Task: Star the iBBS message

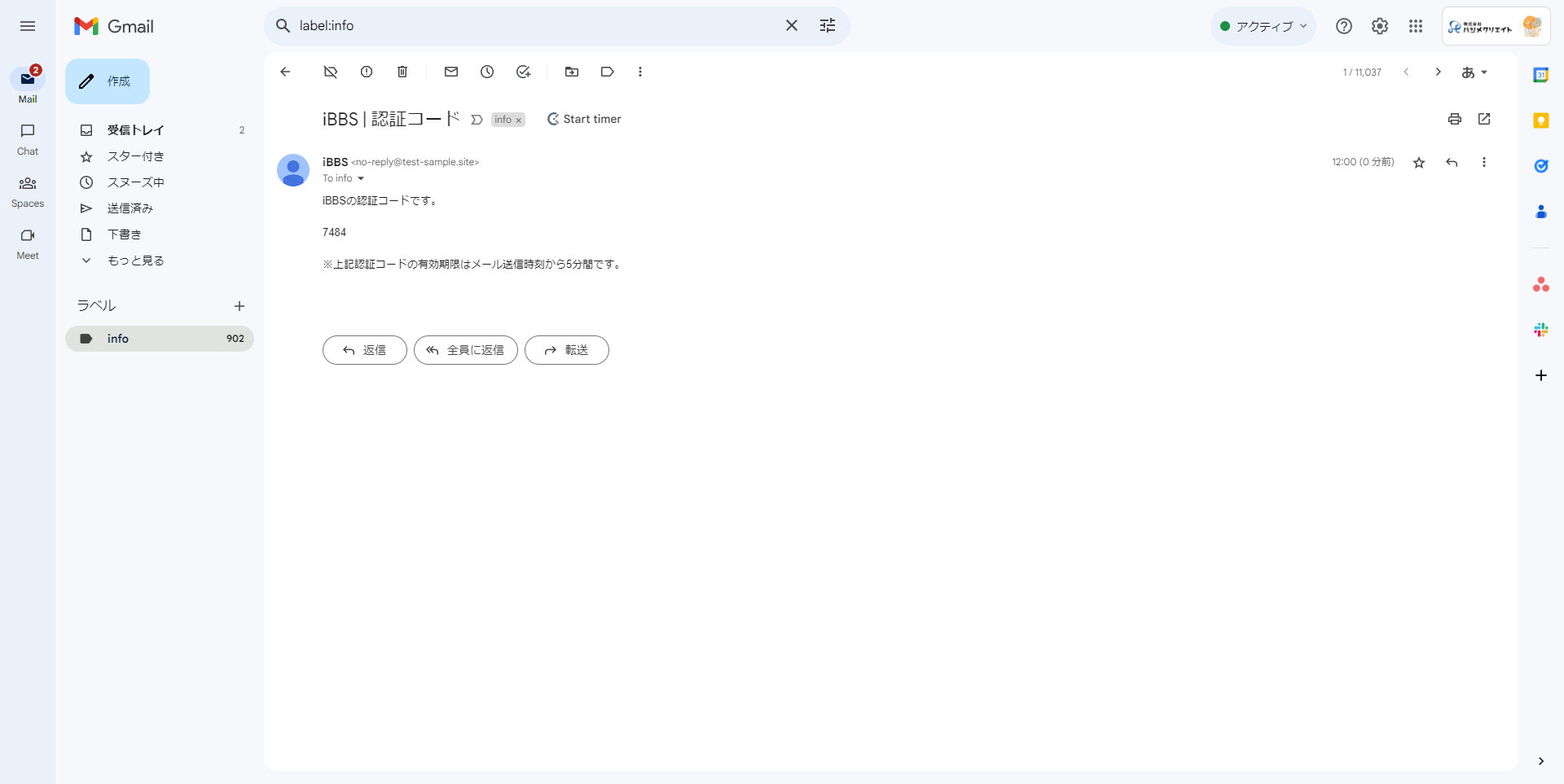Action: coord(1419,163)
